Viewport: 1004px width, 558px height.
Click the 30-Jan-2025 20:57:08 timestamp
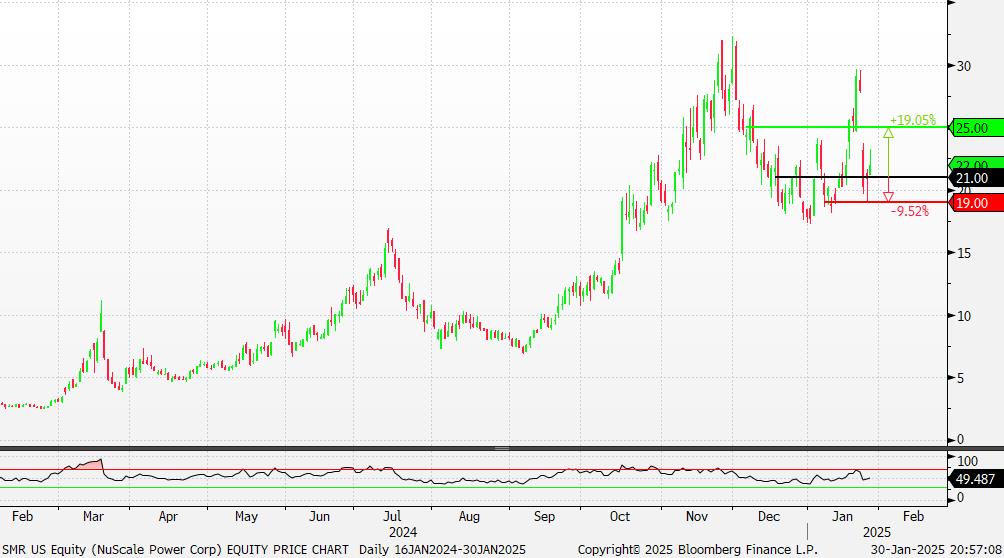936,550
